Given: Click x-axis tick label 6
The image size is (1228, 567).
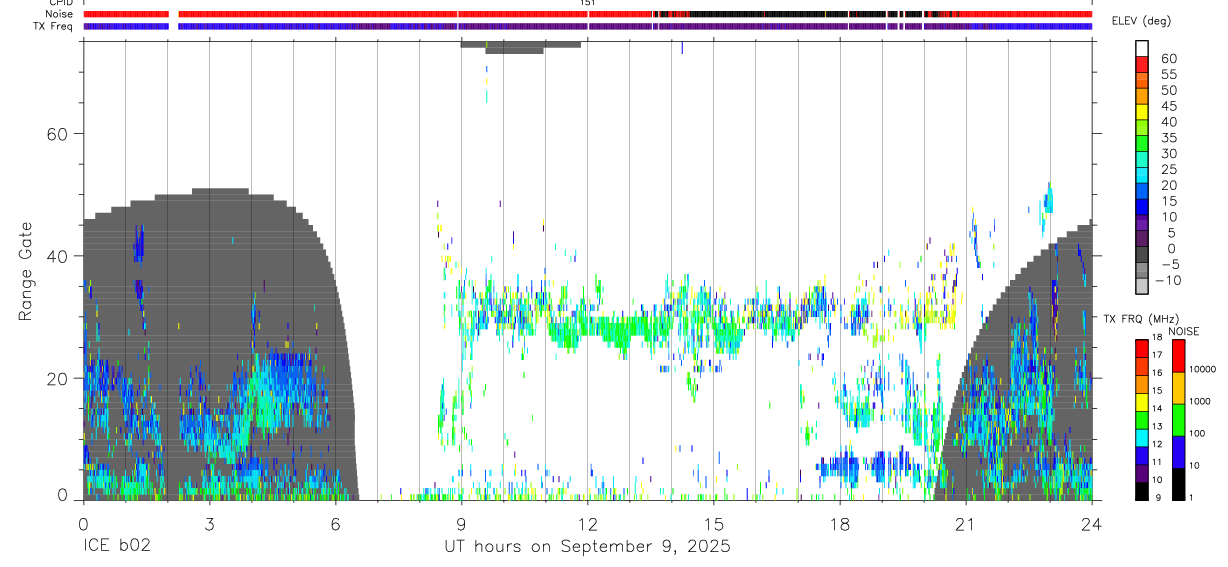Looking at the screenshot, I should pos(335,523).
